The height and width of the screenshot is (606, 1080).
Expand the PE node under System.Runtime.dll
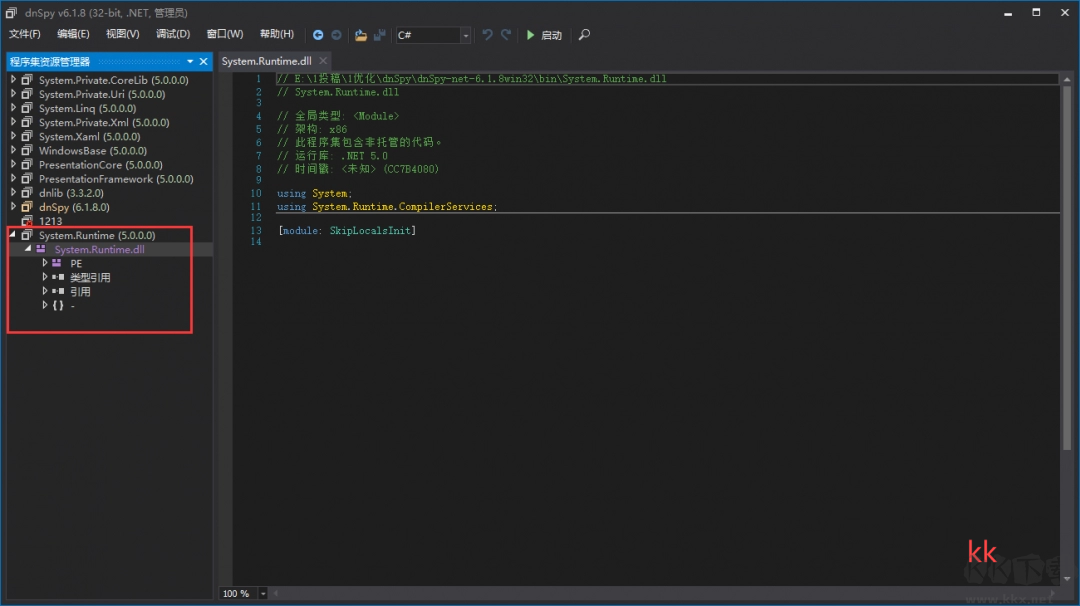click(45, 263)
